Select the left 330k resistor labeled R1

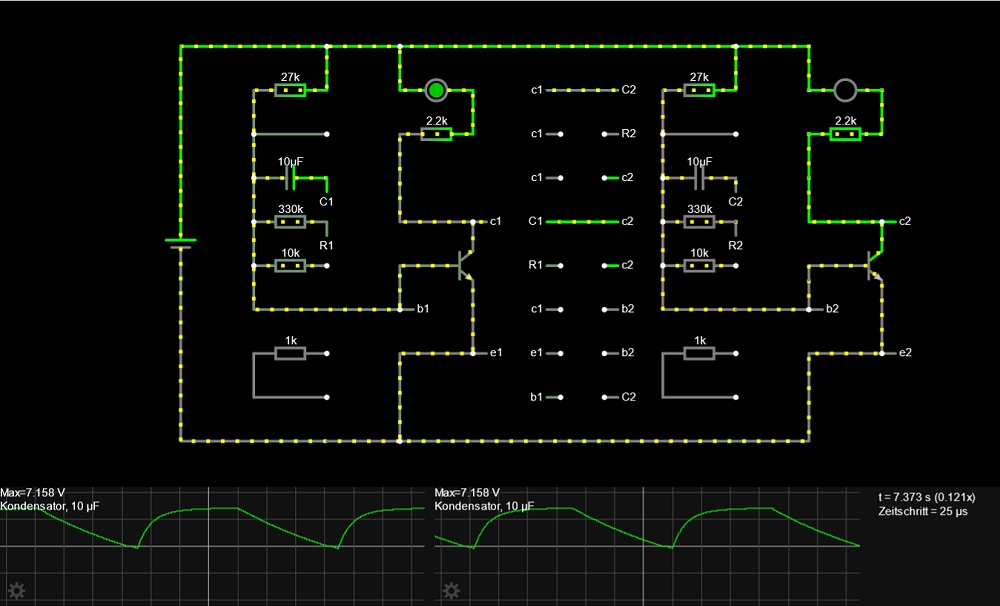[x=291, y=222]
